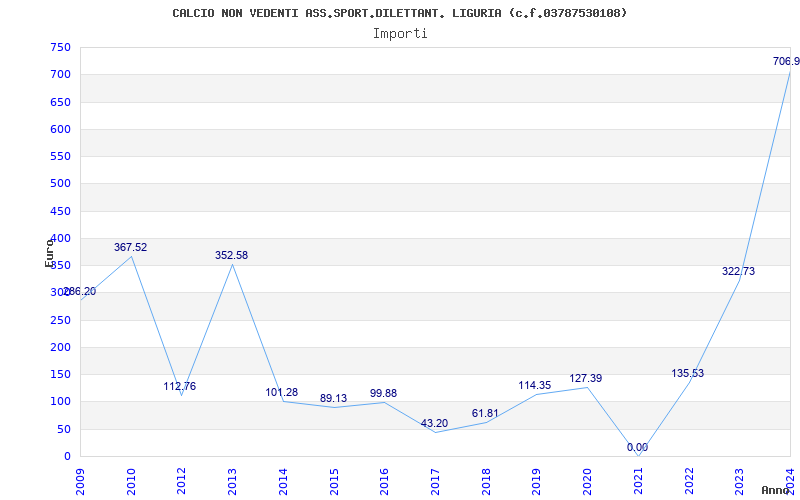Viewport: 800px width, 500px height.
Task: Click the 43.20 data label for 2017
Action: 434,424
